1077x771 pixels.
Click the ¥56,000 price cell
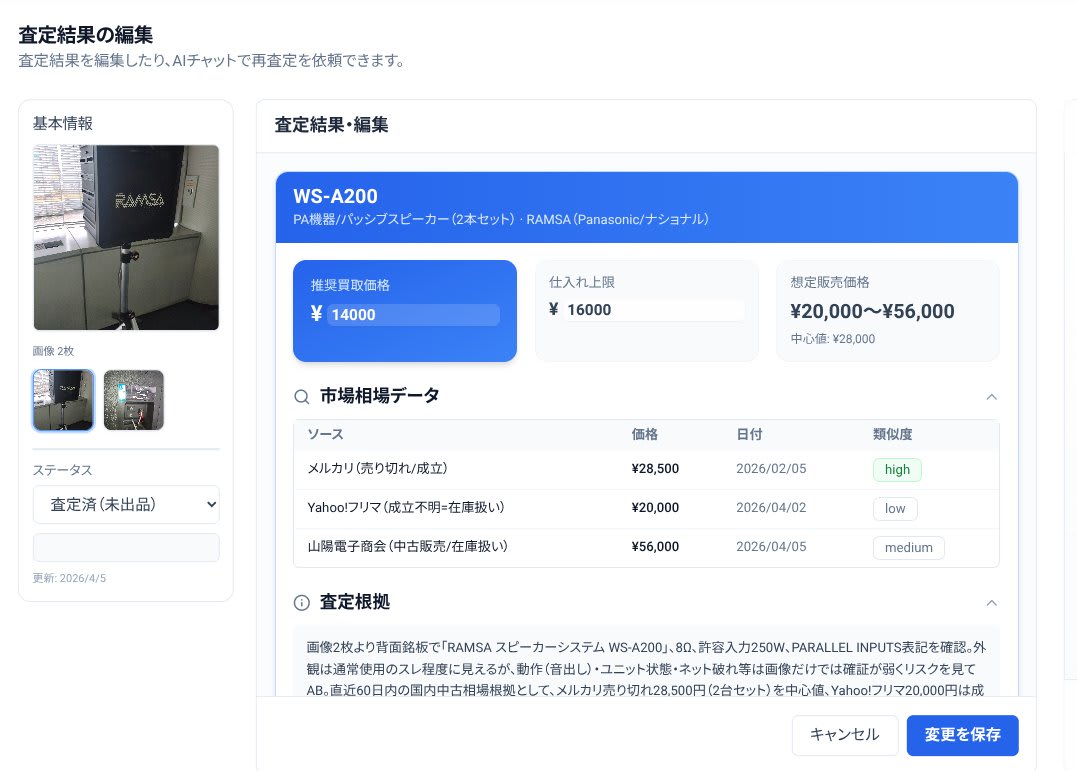pos(655,547)
